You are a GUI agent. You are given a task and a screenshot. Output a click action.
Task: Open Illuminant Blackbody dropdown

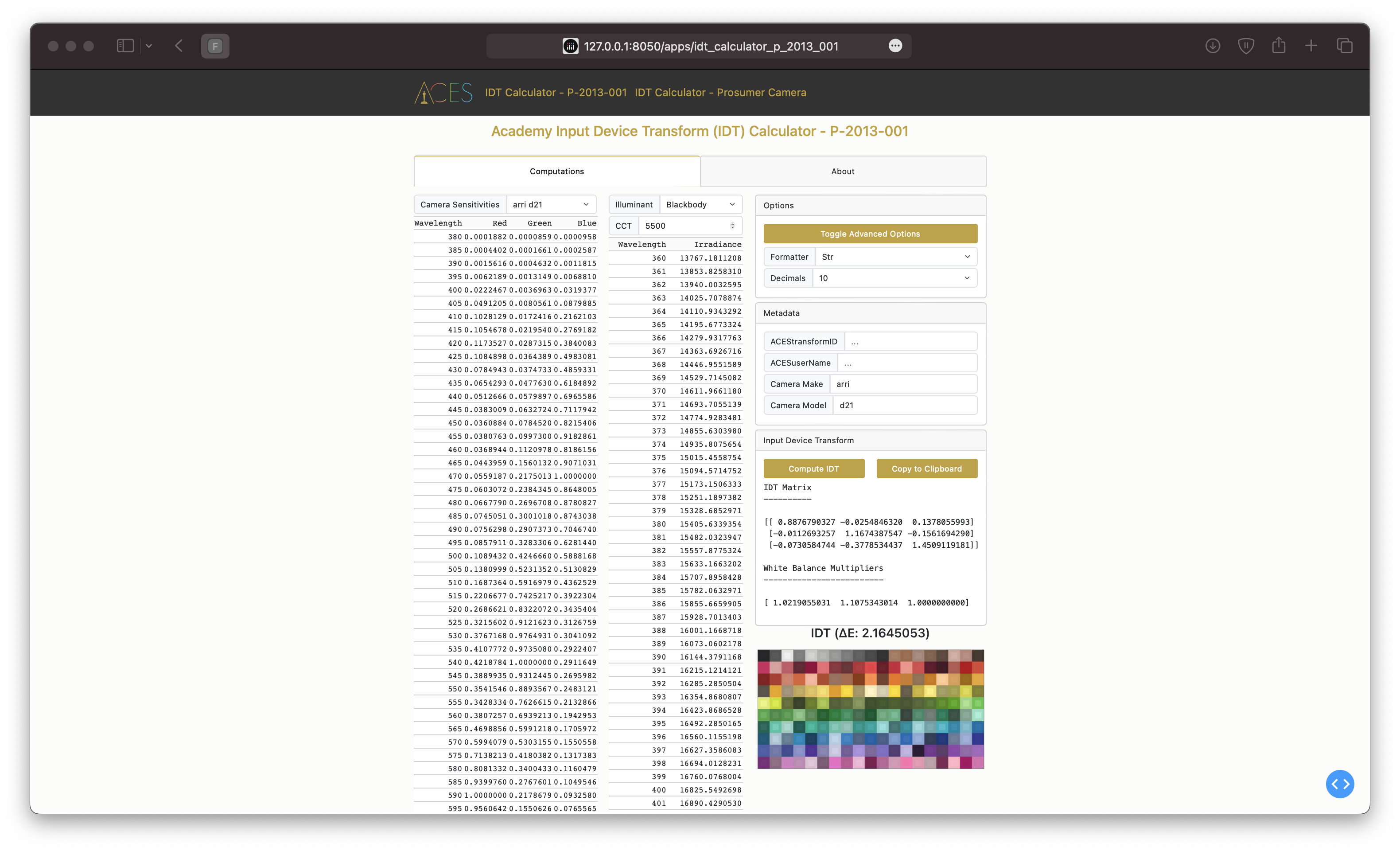[700, 205]
